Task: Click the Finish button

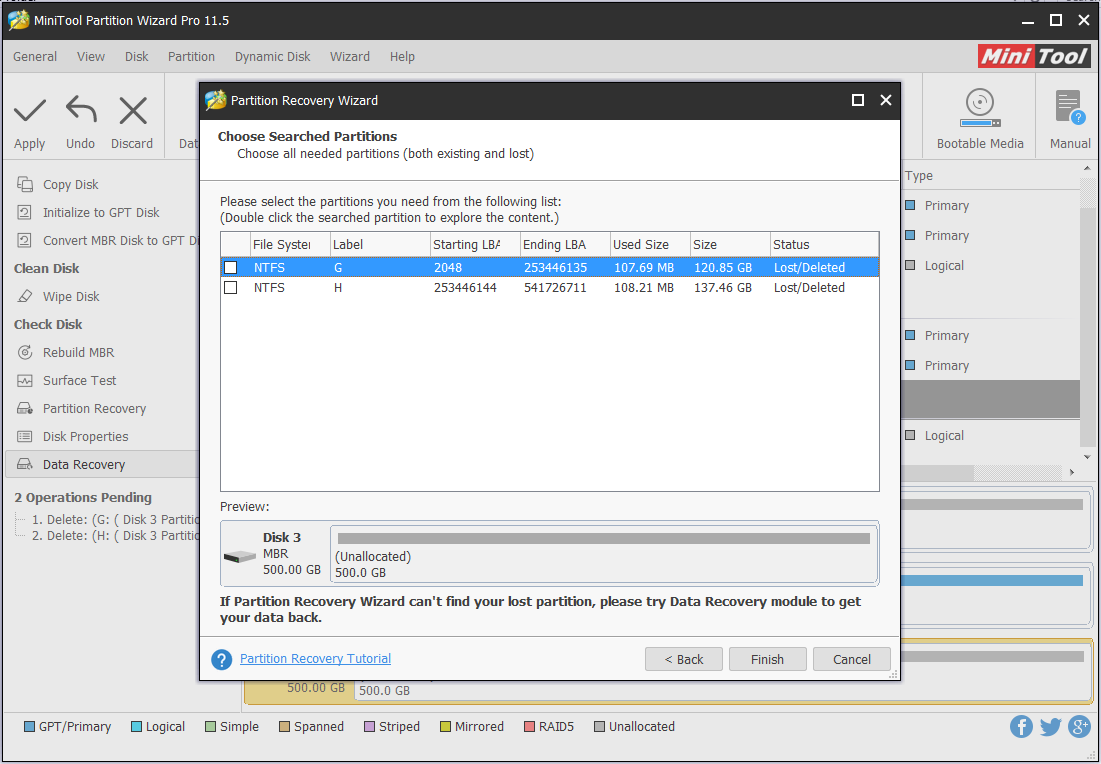Action: pyautogui.click(x=767, y=659)
